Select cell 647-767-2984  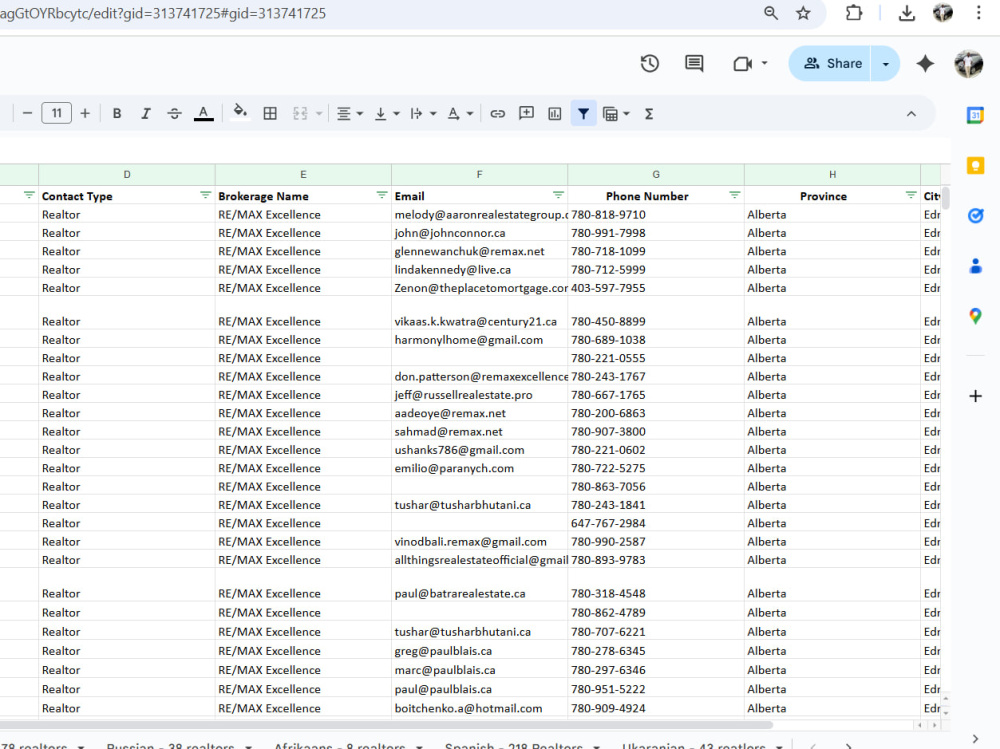(x=656, y=523)
